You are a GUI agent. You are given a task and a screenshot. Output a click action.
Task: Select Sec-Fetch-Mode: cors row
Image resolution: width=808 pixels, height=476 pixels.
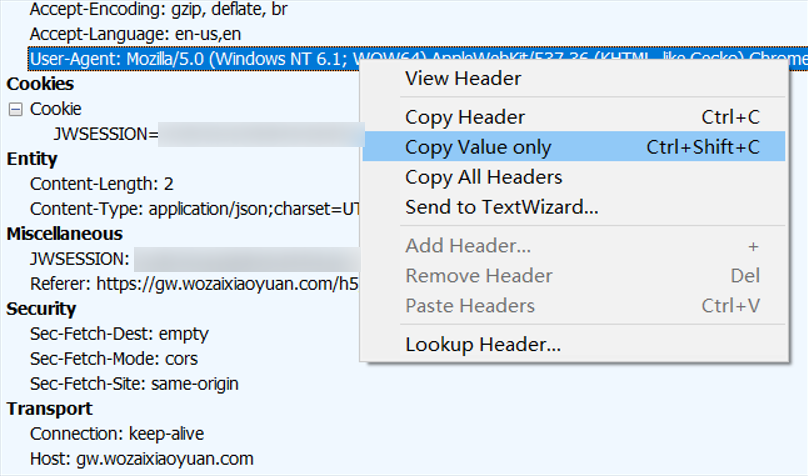pos(114,359)
